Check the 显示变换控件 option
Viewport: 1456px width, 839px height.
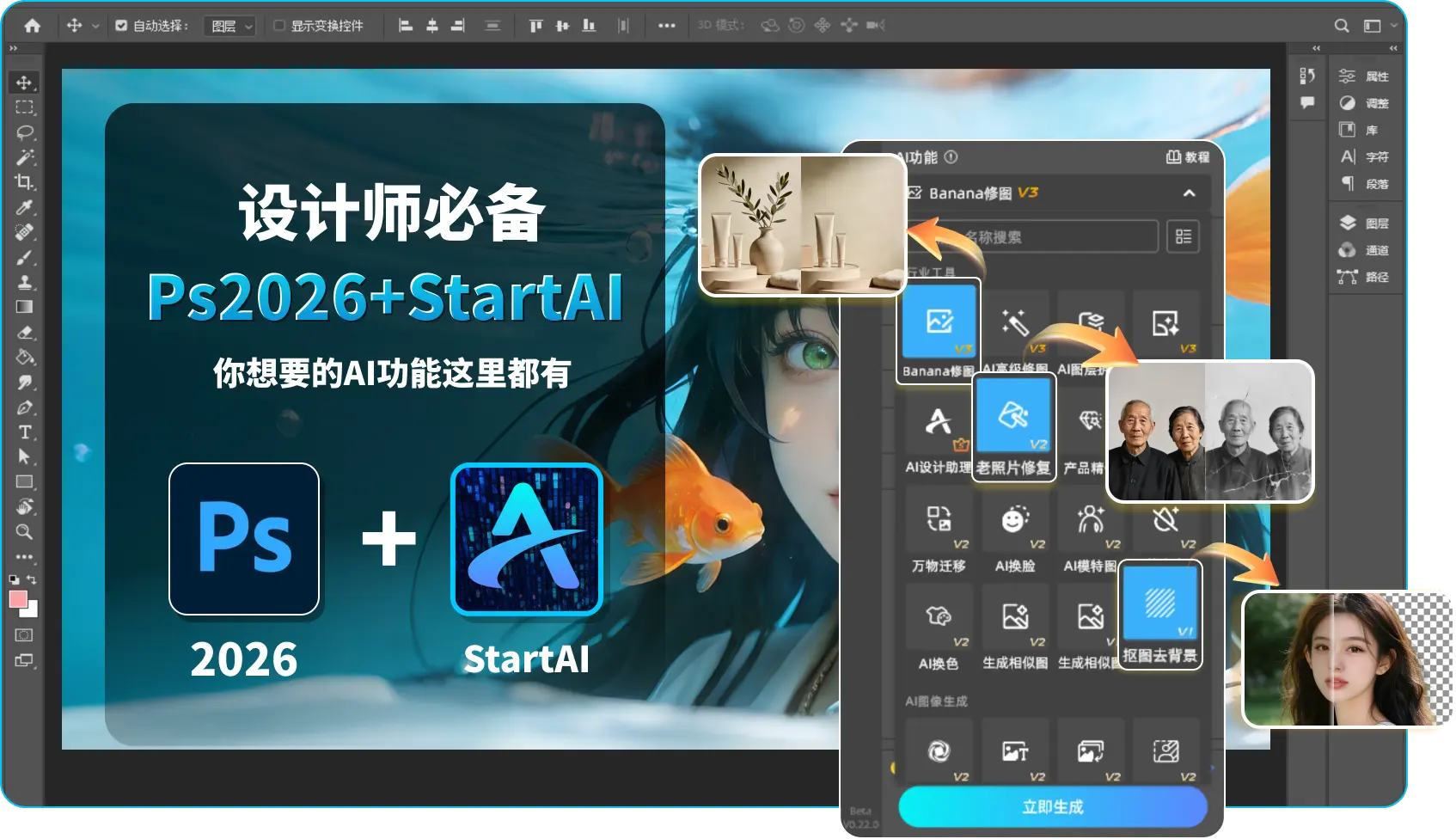pyautogui.click(x=278, y=26)
